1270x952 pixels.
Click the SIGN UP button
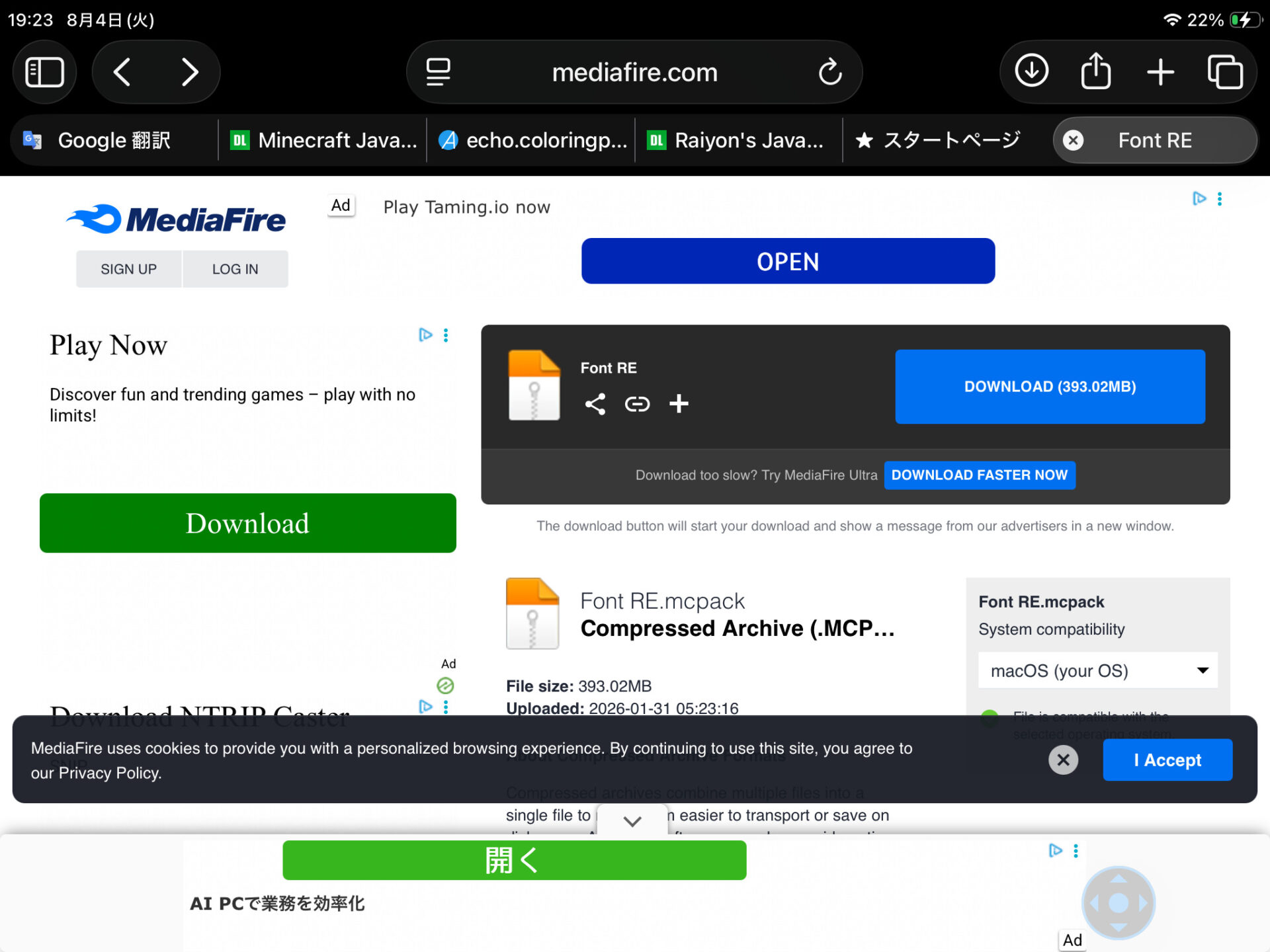click(x=128, y=269)
